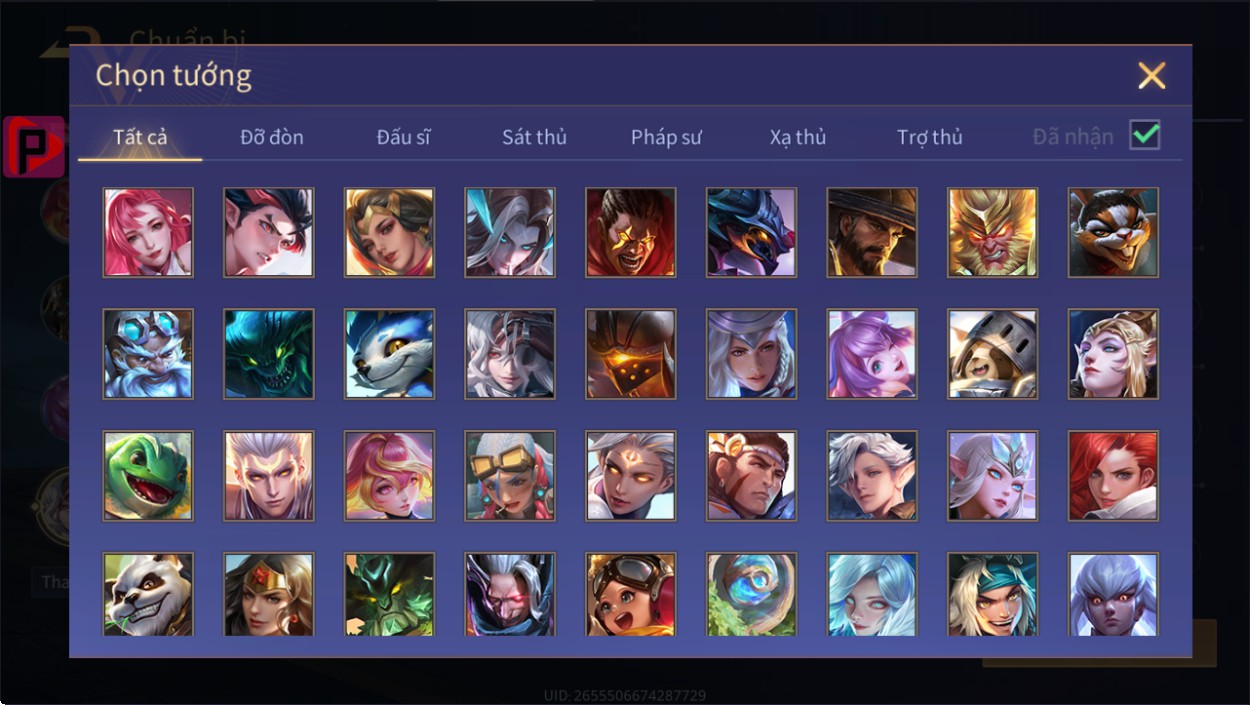The image size is (1250, 705).
Task: Open the Sát thủ tab
Action: (534, 137)
